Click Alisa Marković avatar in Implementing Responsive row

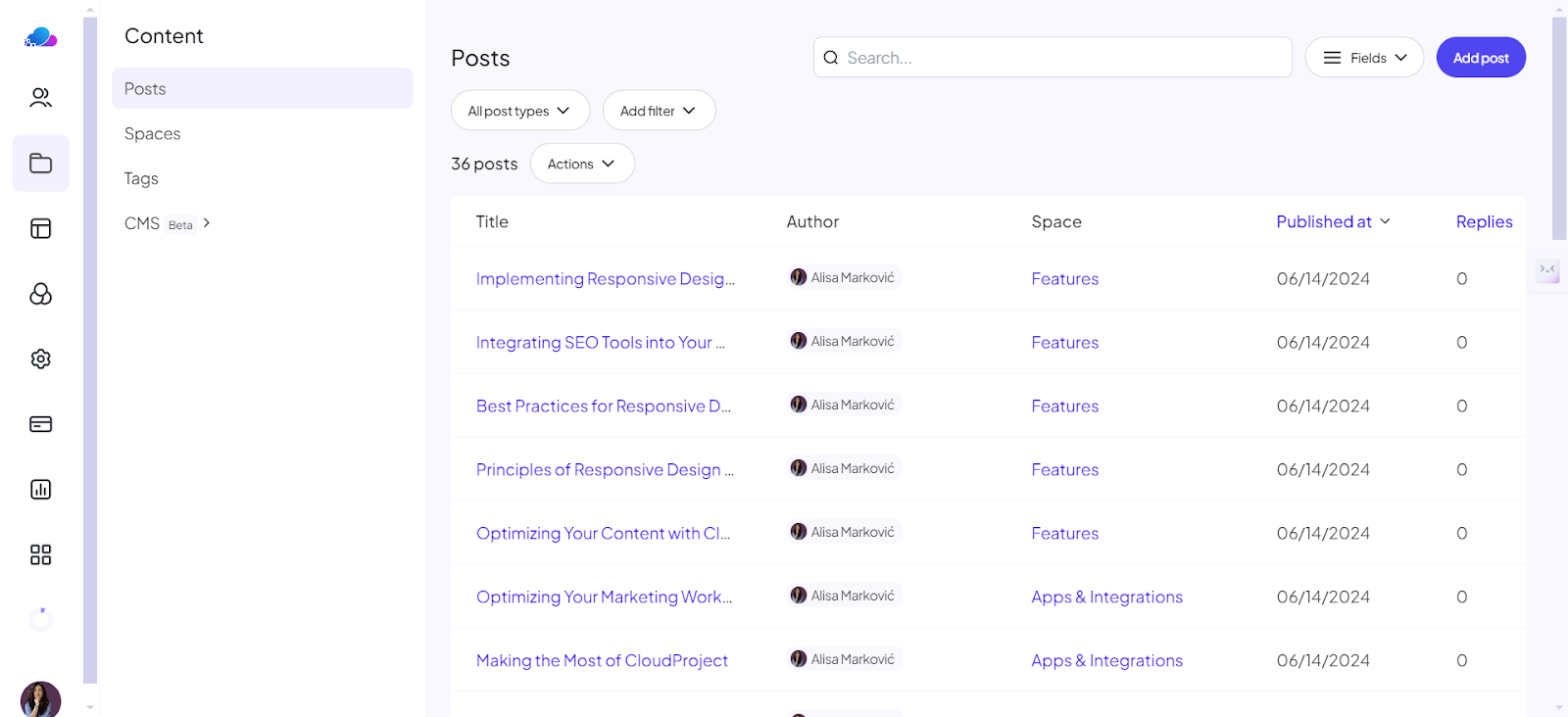click(x=799, y=277)
